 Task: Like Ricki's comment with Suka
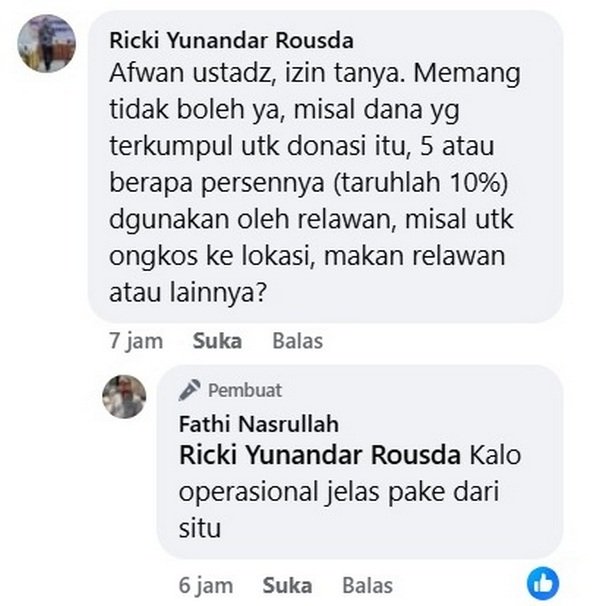point(217,341)
